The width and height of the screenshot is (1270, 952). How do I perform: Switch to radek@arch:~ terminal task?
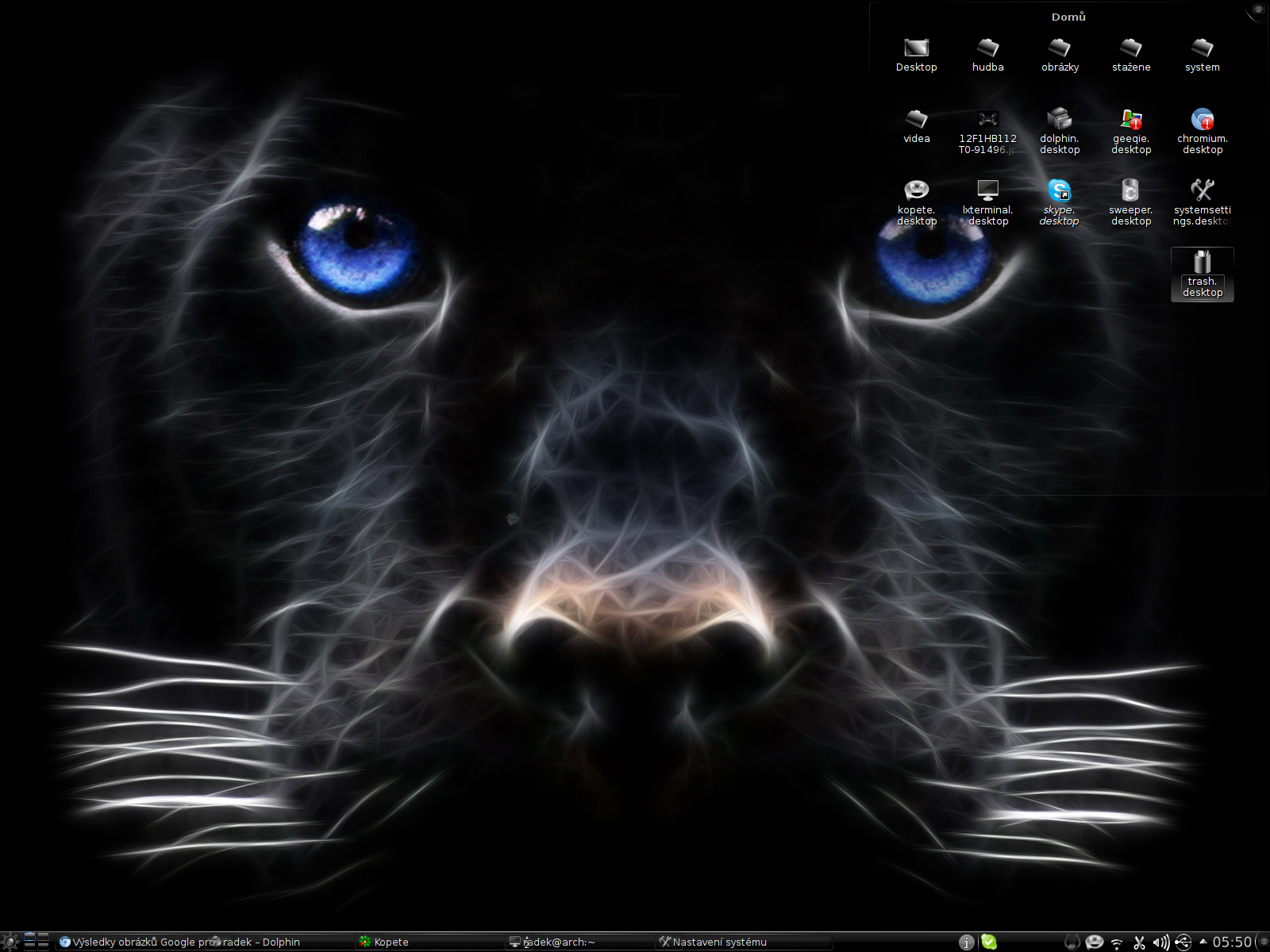581,942
